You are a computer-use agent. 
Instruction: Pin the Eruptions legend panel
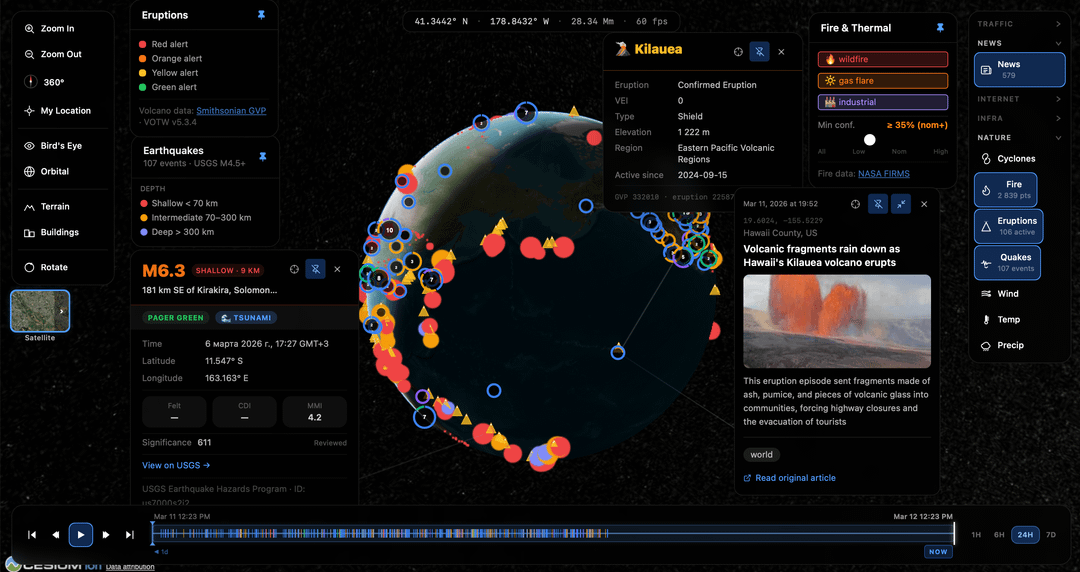(262, 16)
